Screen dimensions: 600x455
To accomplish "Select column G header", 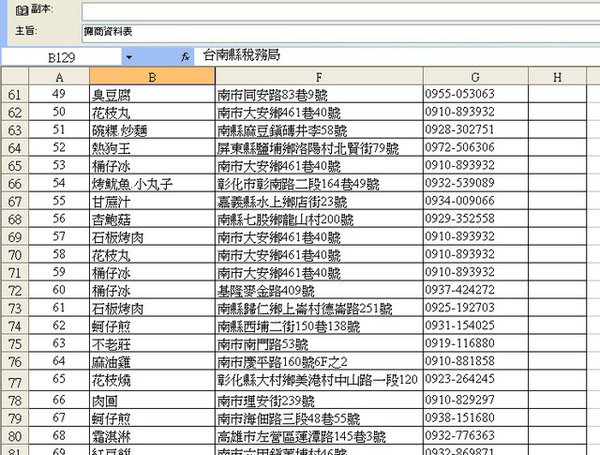I will [x=476, y=77].
